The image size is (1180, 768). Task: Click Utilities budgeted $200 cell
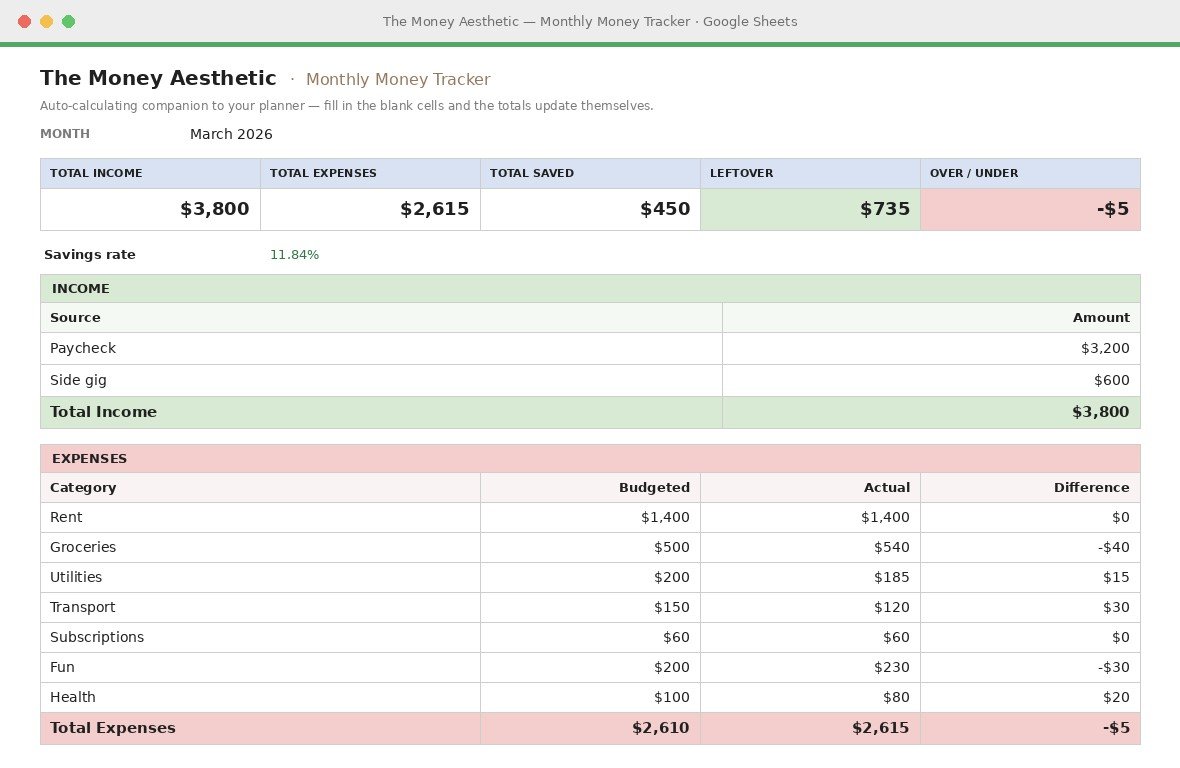tap(590, 578)
